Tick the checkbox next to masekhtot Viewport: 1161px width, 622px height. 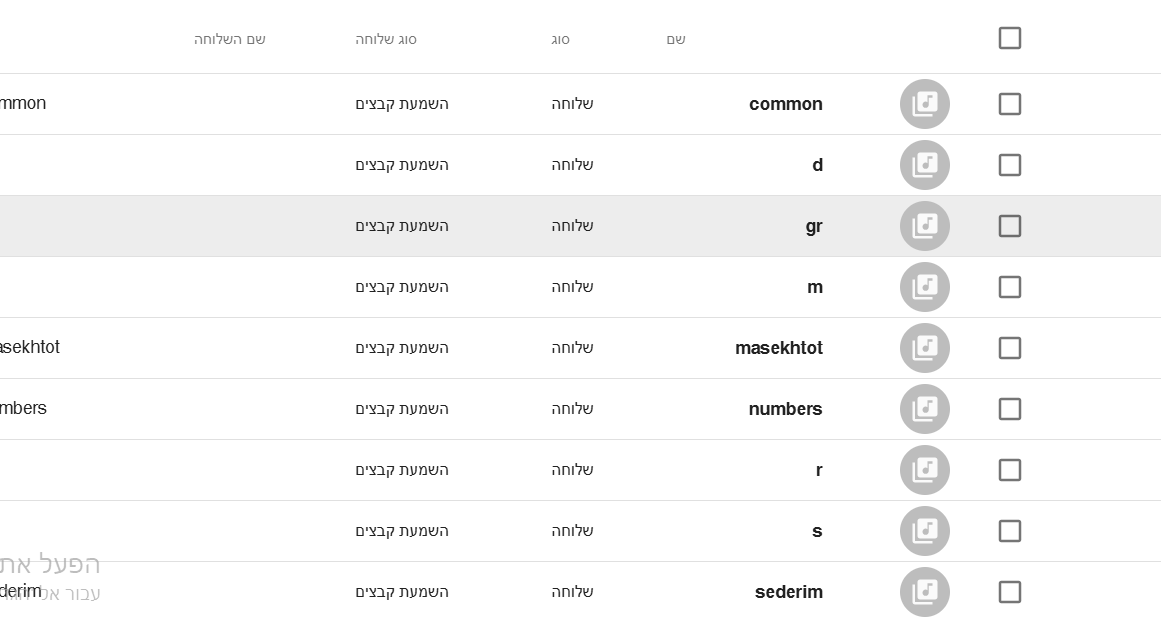pos(1009,348)
